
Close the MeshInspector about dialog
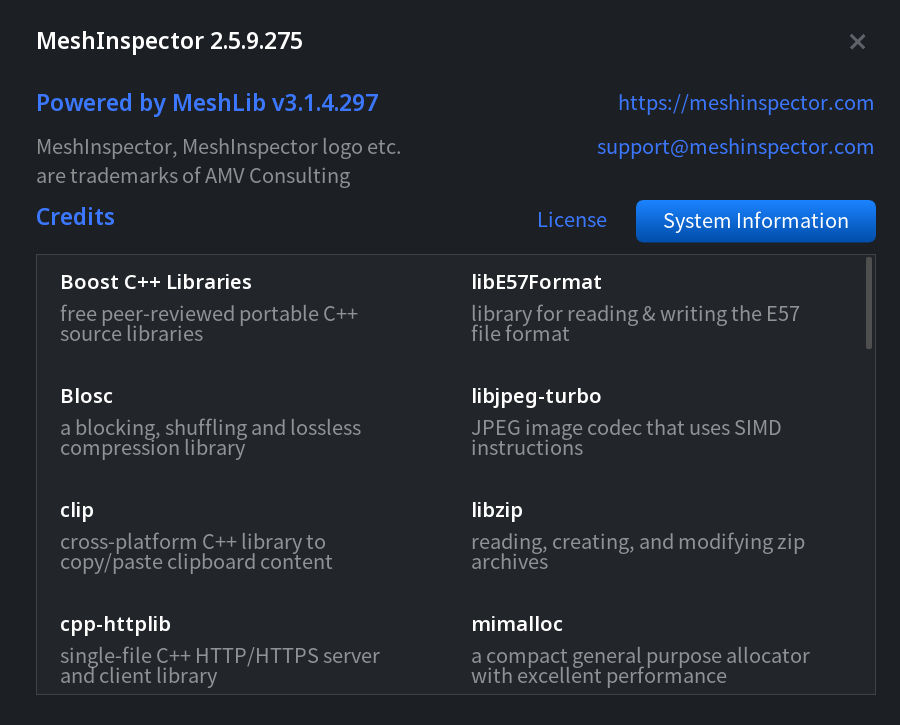[x=857, y=41]
